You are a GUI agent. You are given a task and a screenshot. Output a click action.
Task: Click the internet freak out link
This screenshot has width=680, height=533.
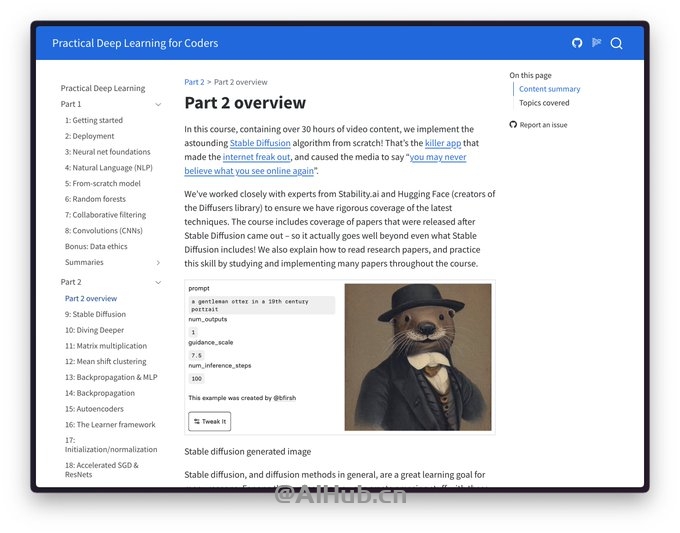257,157
